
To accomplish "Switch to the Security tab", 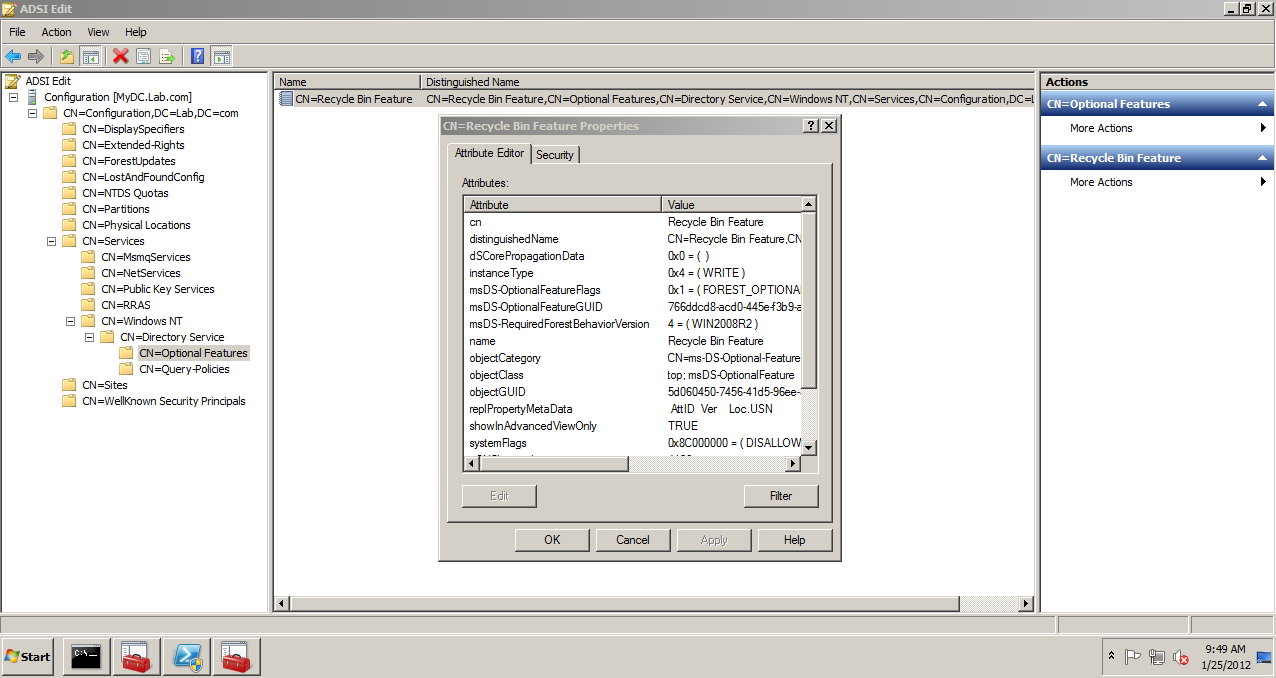I will click(555, 154).
